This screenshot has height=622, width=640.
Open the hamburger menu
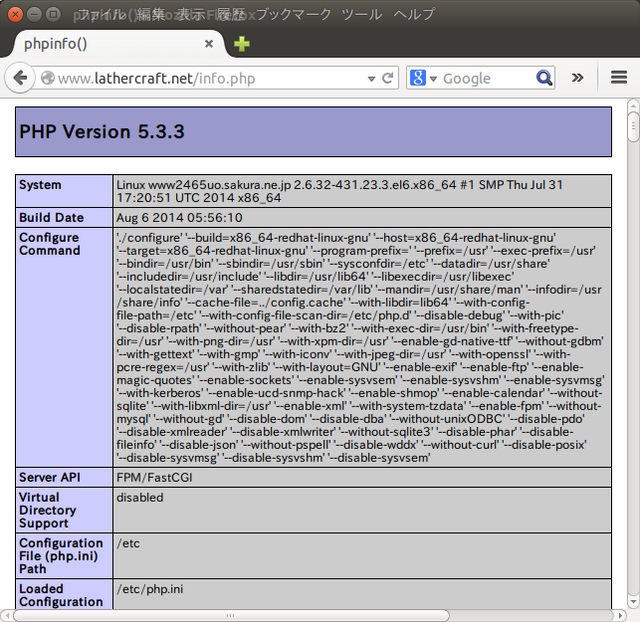click(619, 77)
